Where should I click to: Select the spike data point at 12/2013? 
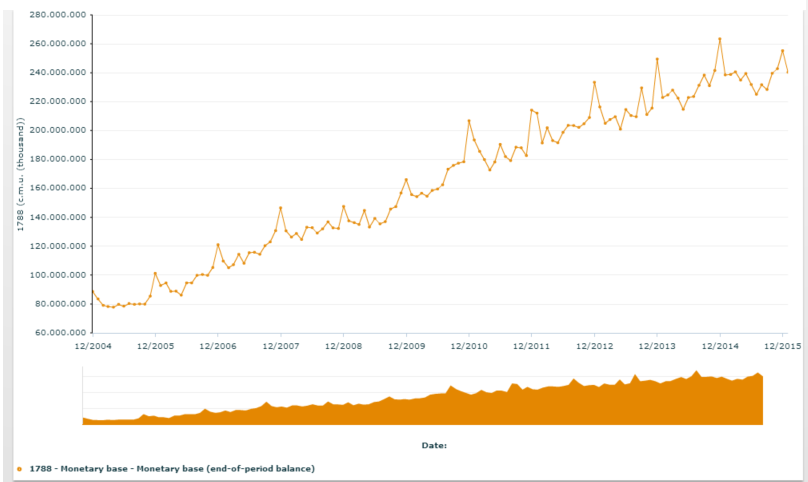point(657,59)
